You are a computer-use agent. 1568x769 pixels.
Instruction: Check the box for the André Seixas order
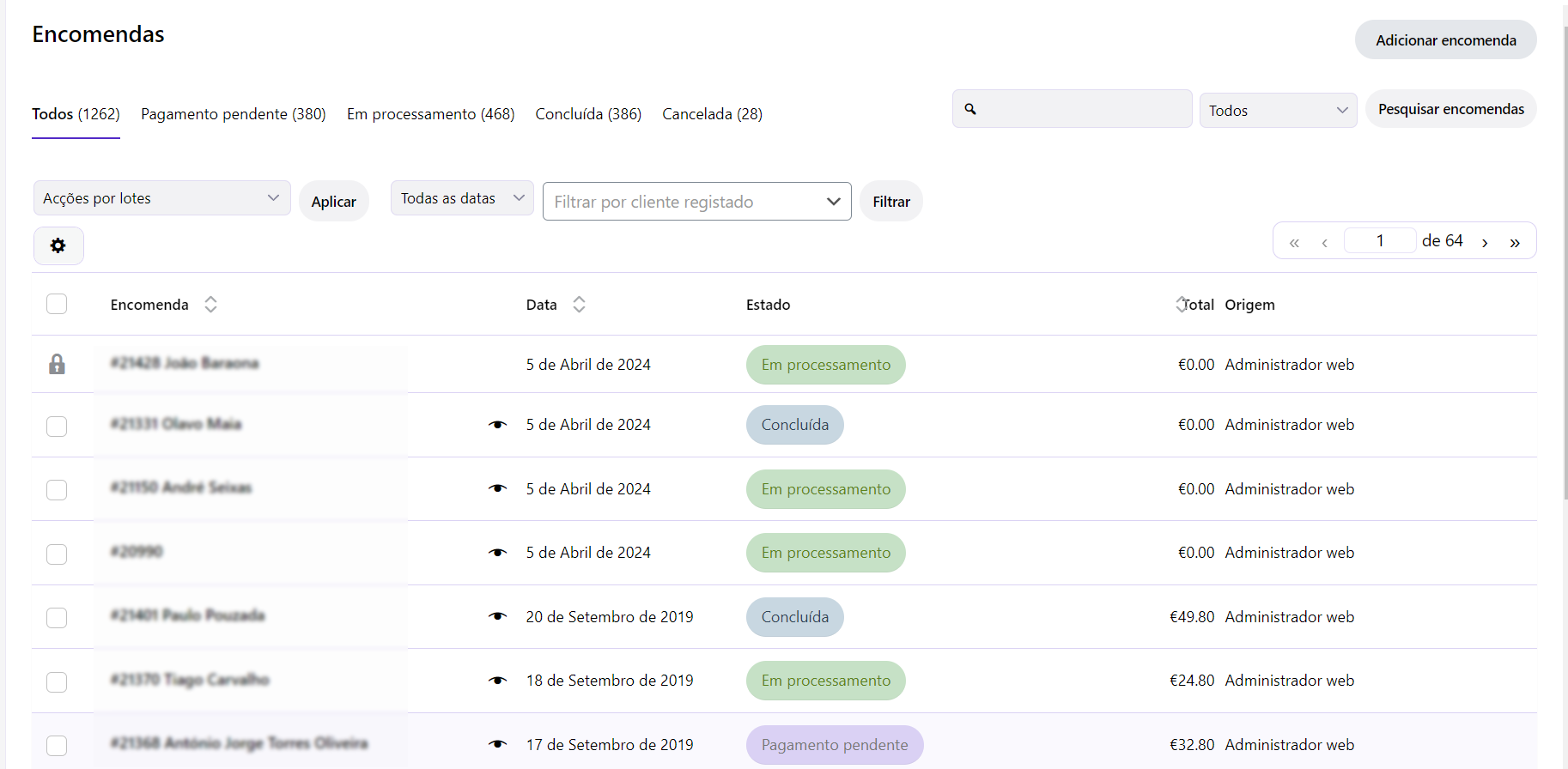57,489
